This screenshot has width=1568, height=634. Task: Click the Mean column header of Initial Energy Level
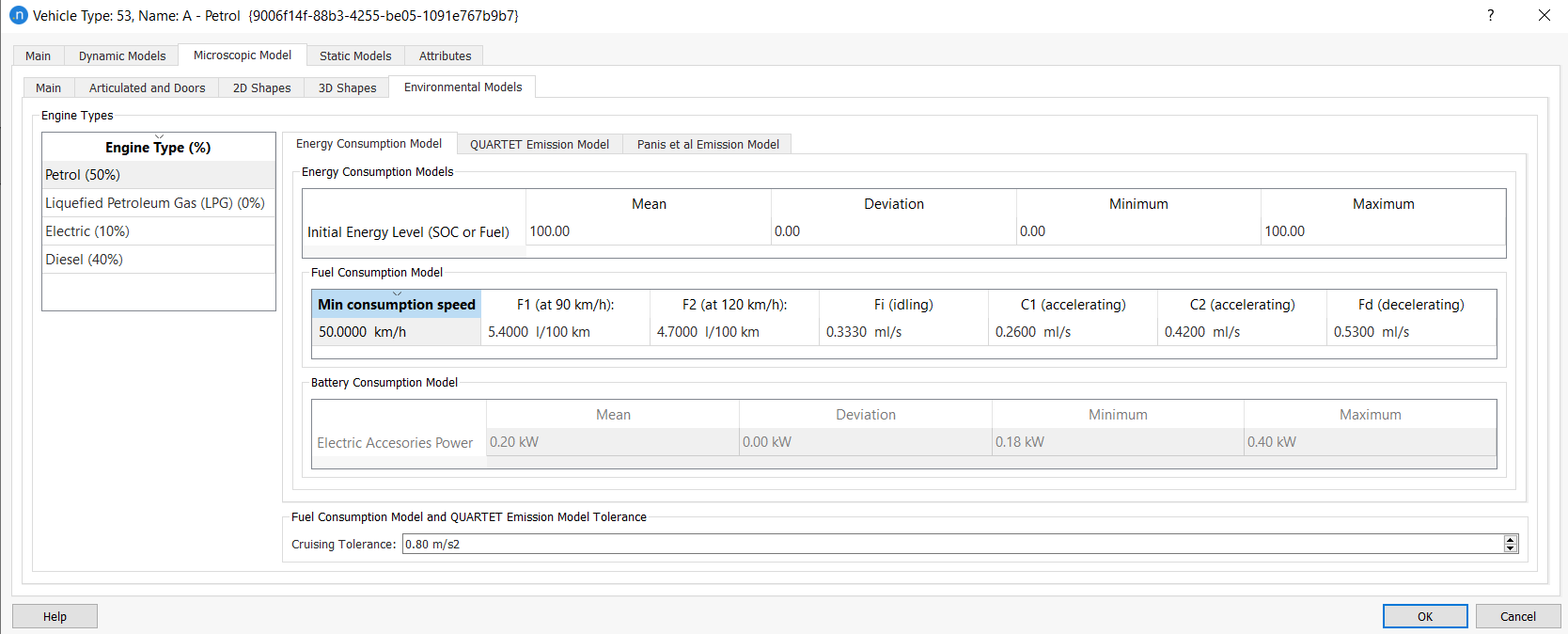coord(649,204)
